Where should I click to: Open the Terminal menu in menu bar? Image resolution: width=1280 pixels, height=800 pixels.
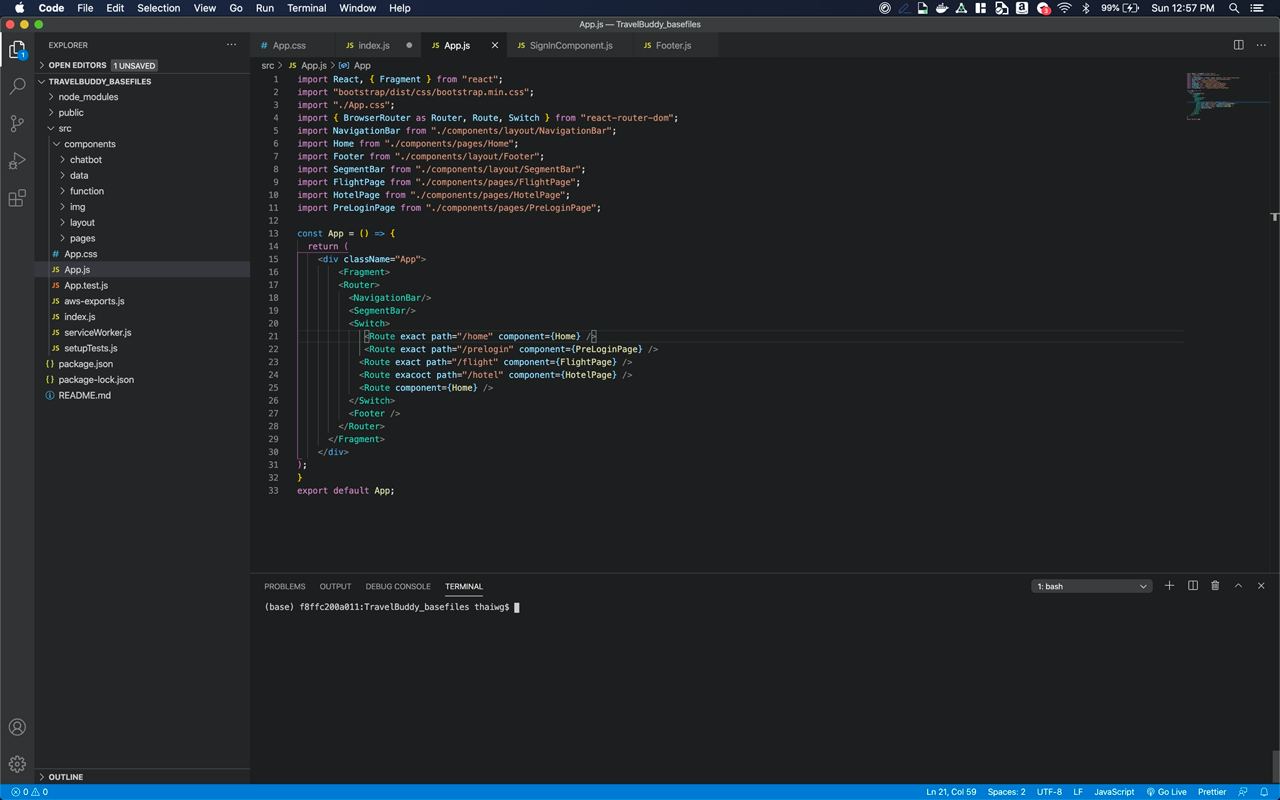click(x=306, y=8)
